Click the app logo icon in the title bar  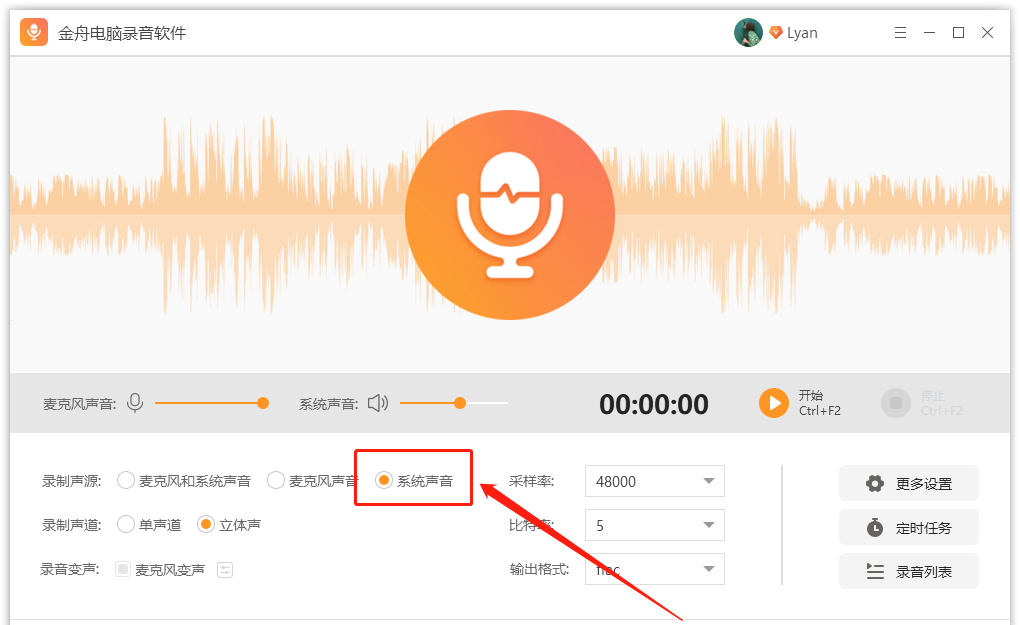[x=33, y=32]
